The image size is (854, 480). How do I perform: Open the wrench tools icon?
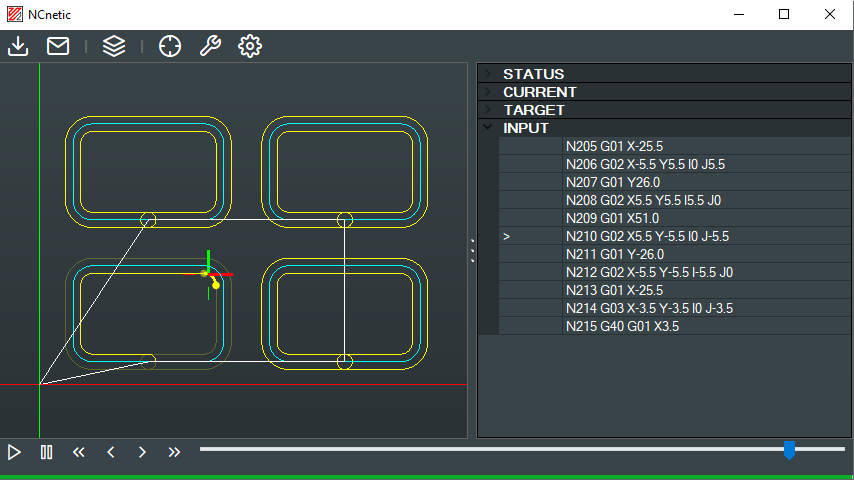pos(210,46)
